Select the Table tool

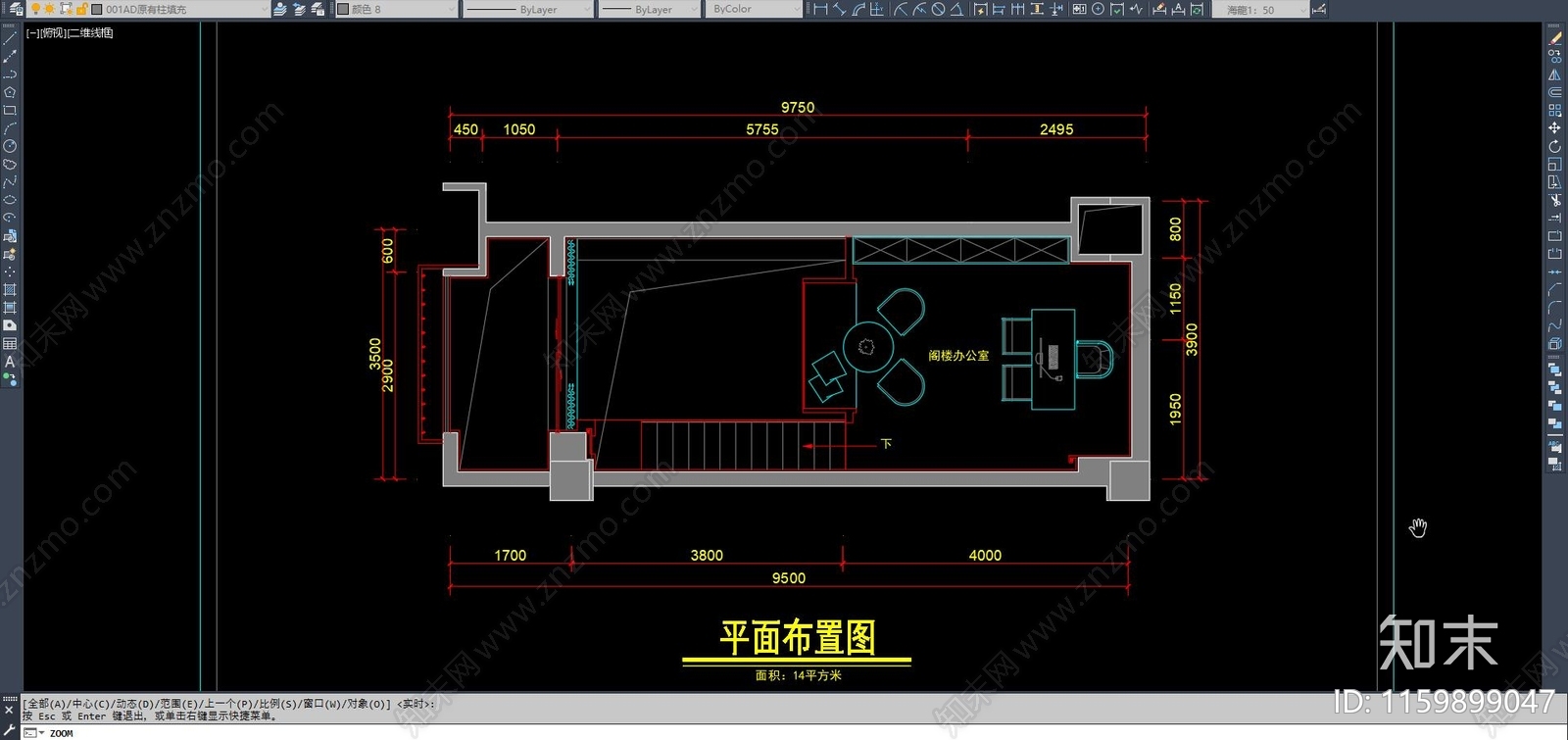tap(10, 343)
